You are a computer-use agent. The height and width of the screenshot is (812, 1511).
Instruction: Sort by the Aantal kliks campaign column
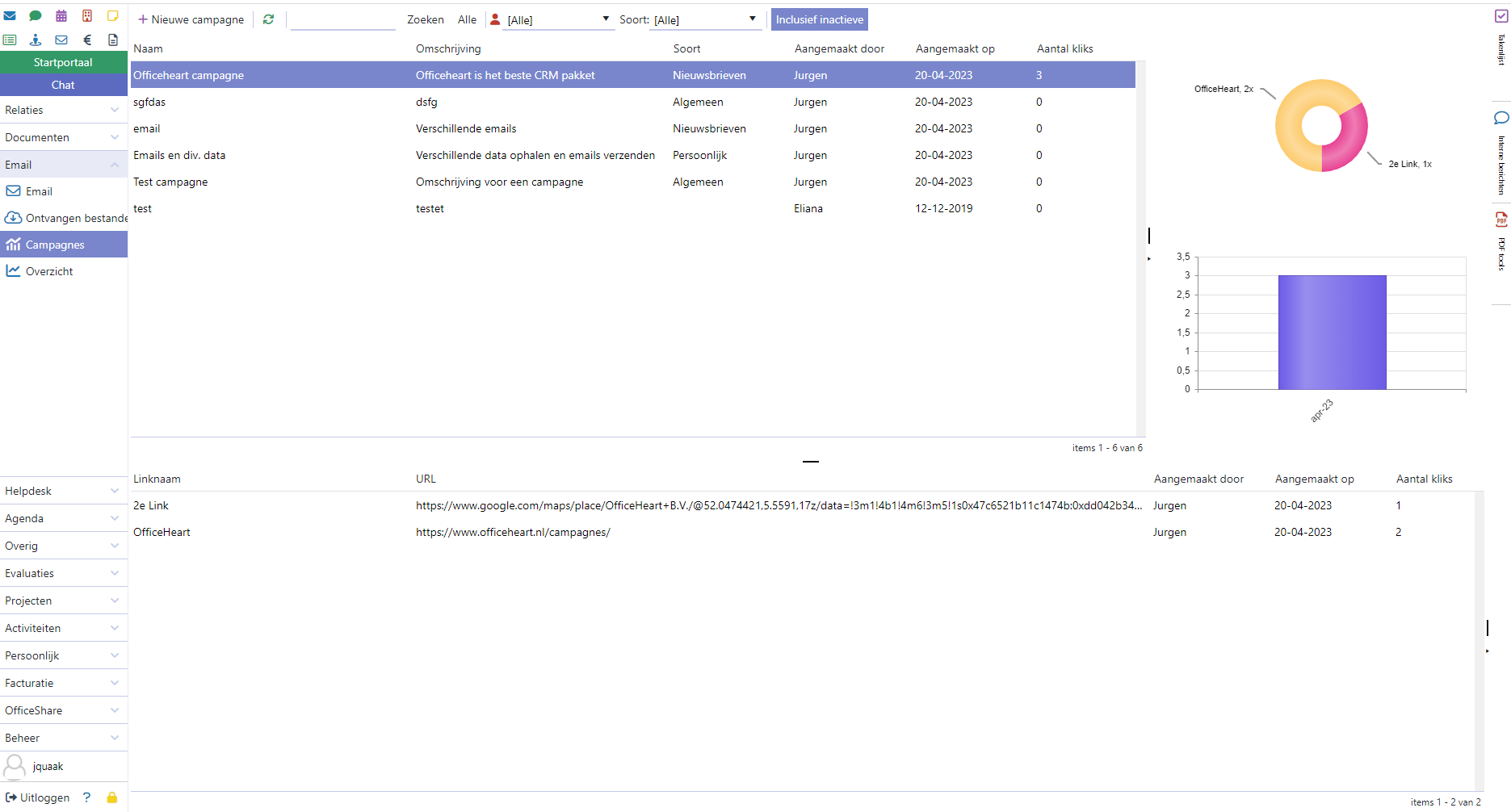coord(1064,48)
